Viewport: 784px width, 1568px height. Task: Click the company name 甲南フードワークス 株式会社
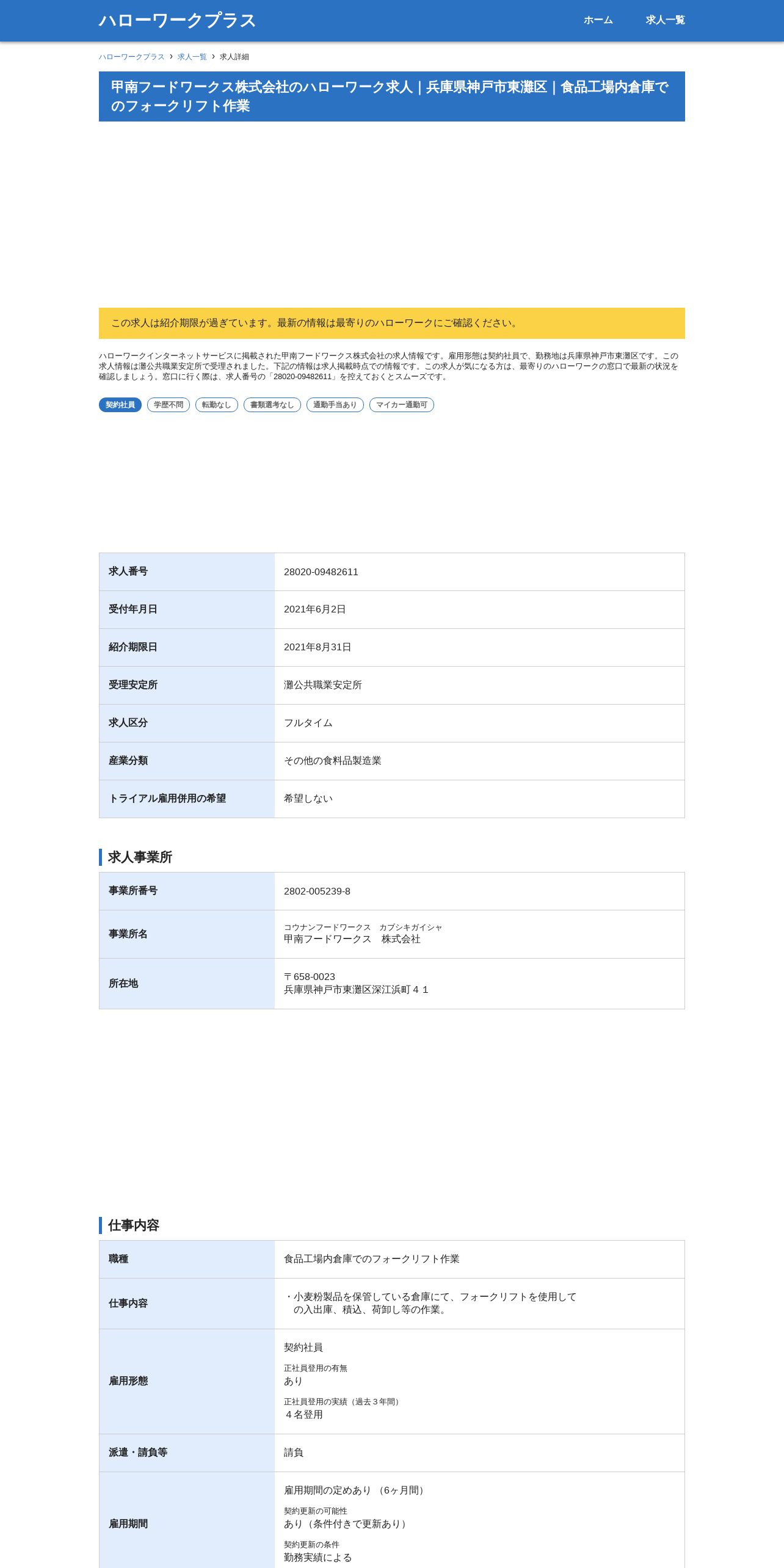(x=352, y=939)
